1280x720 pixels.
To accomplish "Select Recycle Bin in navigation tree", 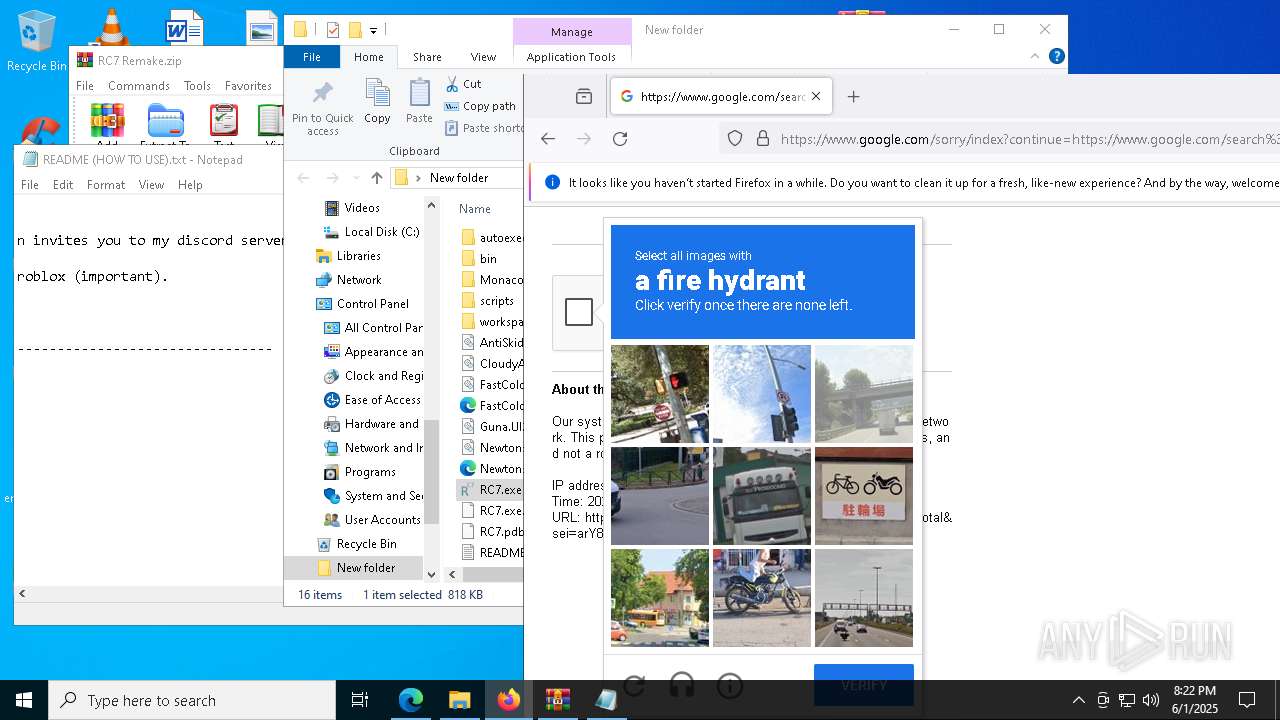I will [x=366, y=544].
